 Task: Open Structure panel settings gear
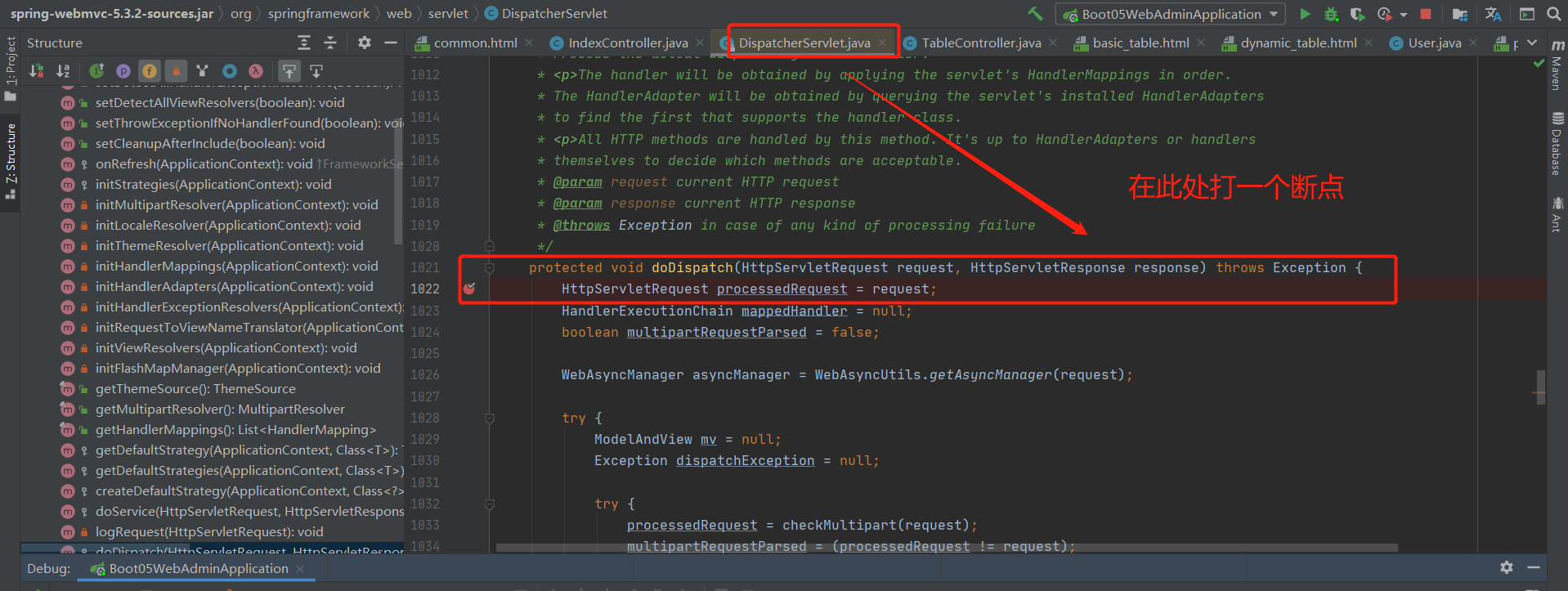(x=365, y=43)
